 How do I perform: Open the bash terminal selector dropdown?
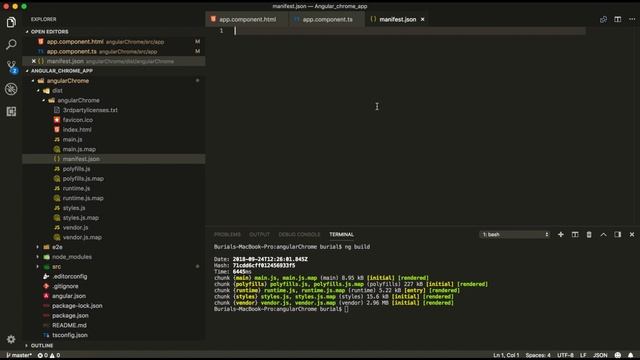pyautogui.click(x=515, y=235)
